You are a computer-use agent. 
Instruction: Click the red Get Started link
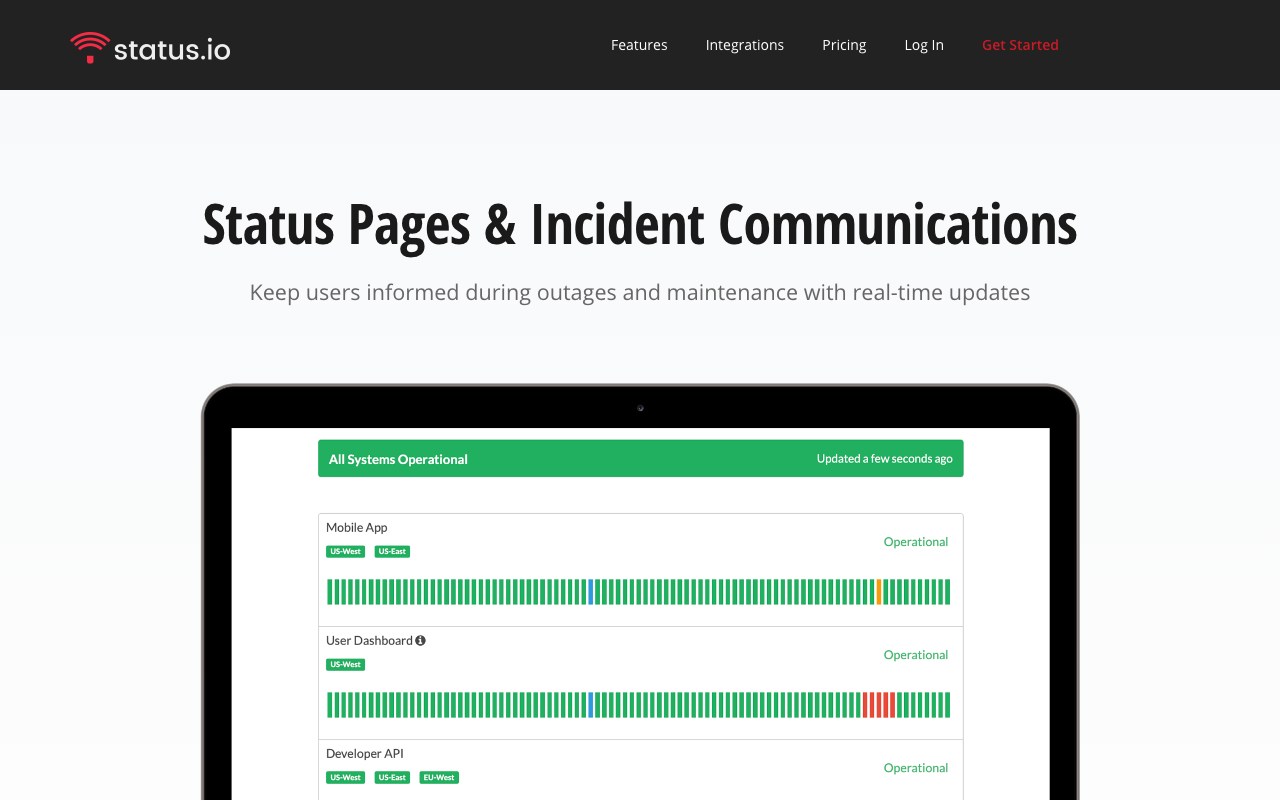pyautogui.click(x=1020, y=45)
